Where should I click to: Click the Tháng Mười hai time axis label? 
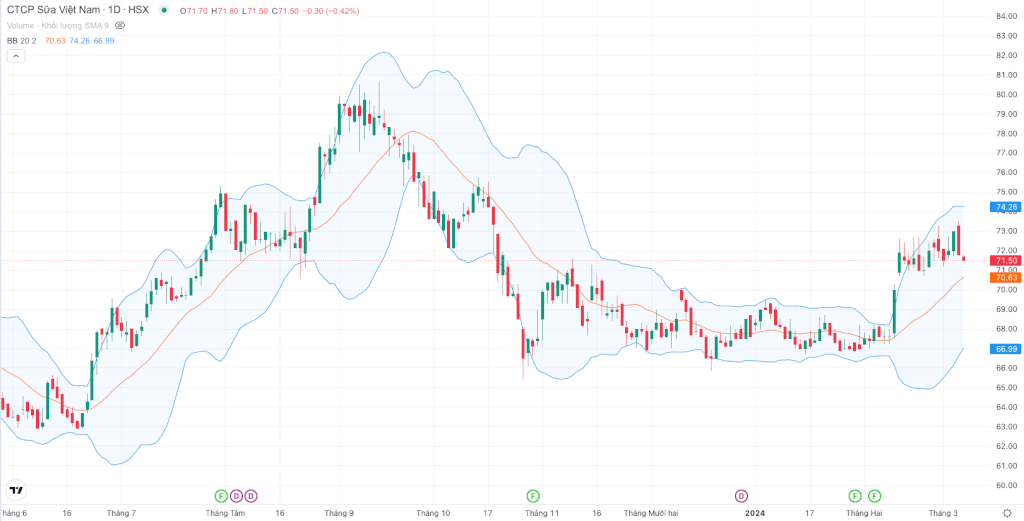[x=651, y=513]
